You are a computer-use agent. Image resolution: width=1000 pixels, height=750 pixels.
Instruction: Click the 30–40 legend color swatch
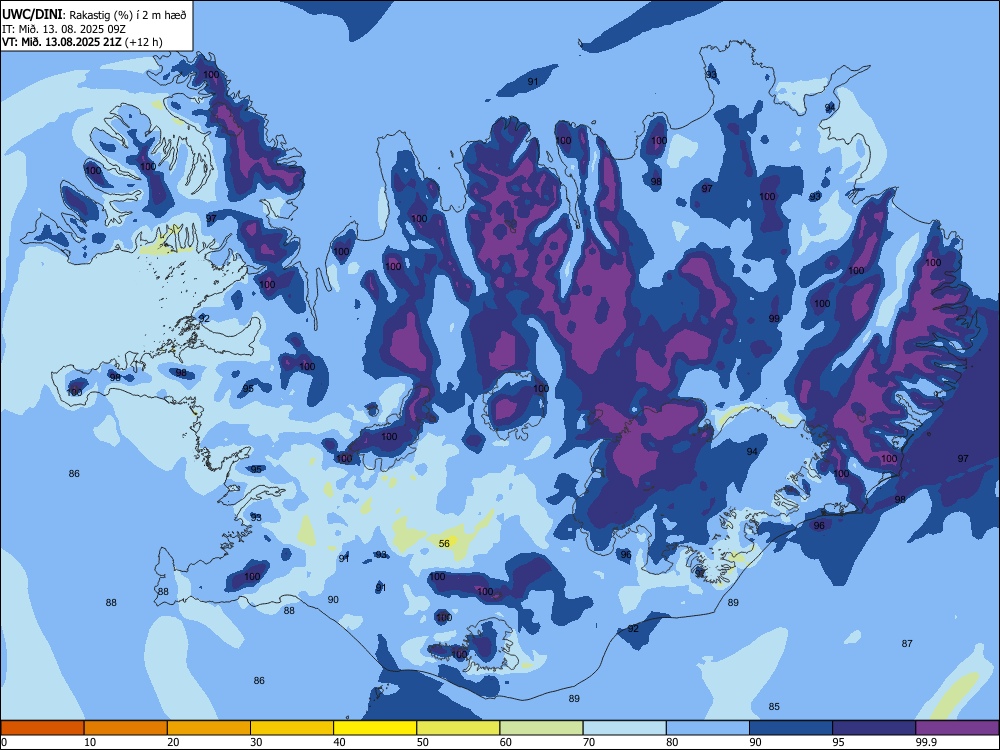[292, 728]
